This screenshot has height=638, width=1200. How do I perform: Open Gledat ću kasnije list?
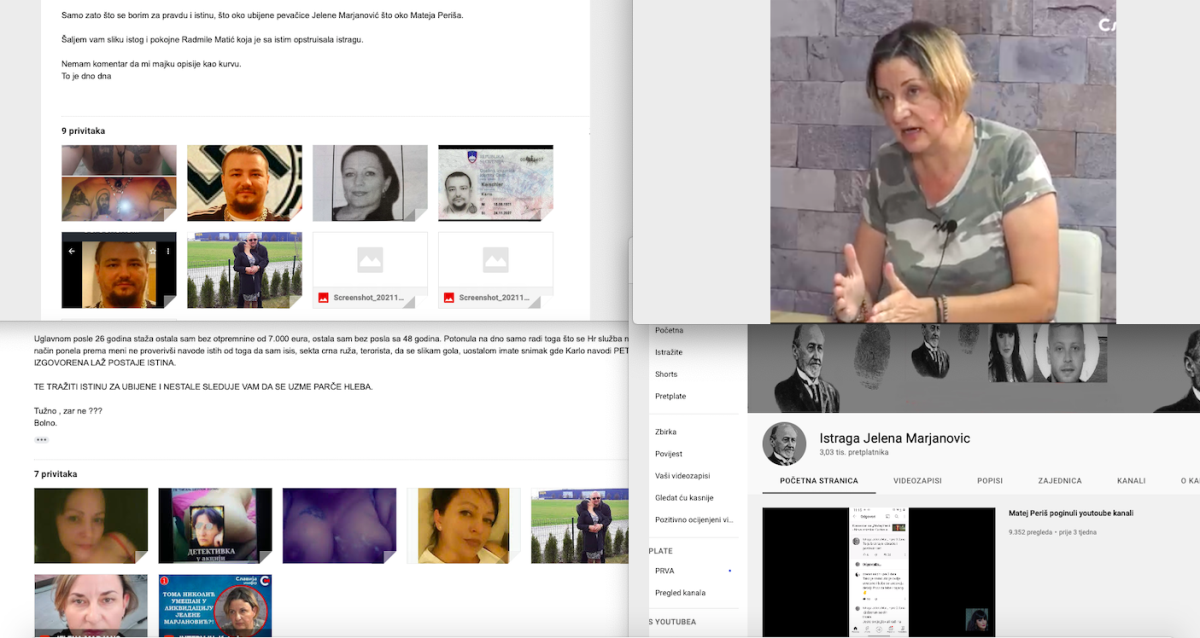[684, 498]
